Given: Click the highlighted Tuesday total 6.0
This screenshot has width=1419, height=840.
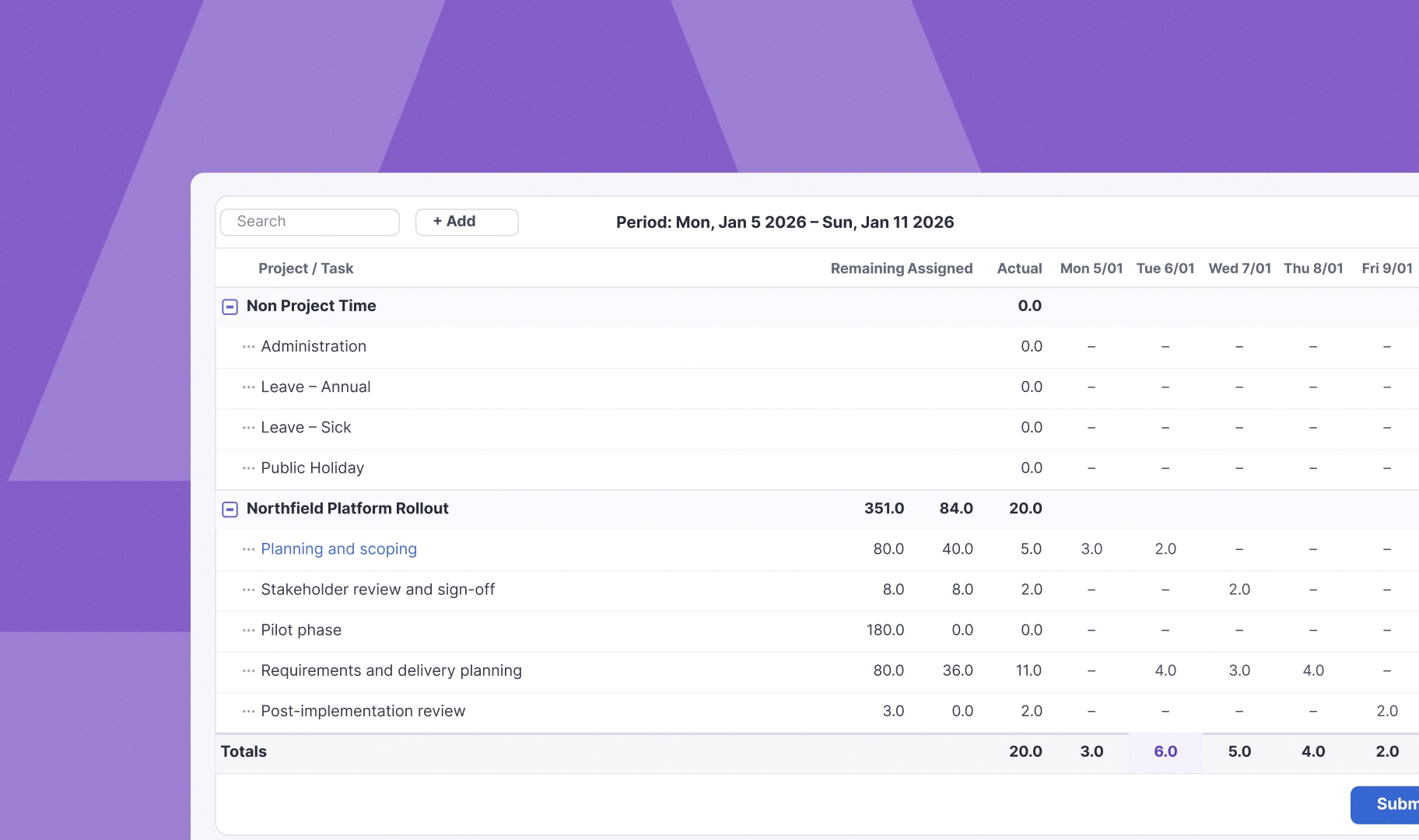Looking at the screenshot, I should pos(1165,752).
